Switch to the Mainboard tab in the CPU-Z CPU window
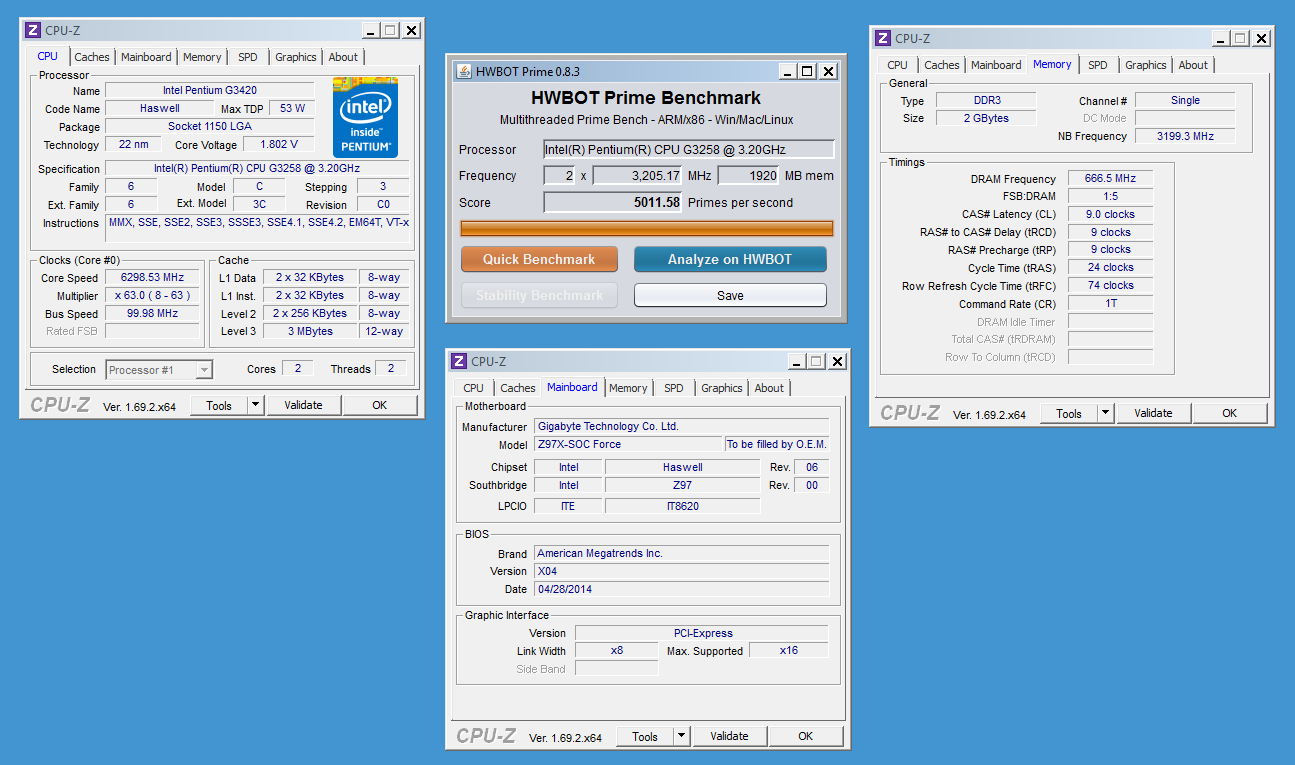This screenshot has width=1295, height=765. pyautogui.click(x=146, y=57)
